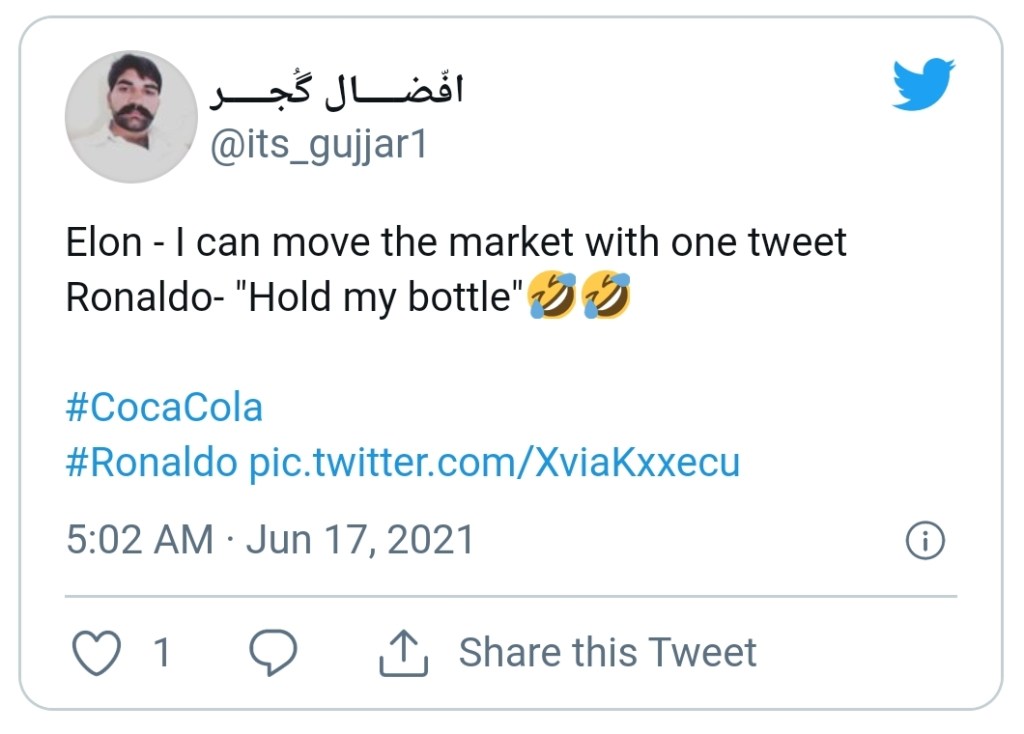
Task: Open the author's profile picture
Action: click(x=131, y=117)
